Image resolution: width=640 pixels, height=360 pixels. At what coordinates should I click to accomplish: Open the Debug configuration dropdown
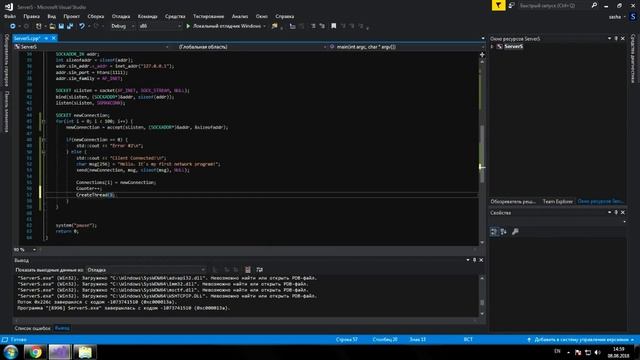122,26
